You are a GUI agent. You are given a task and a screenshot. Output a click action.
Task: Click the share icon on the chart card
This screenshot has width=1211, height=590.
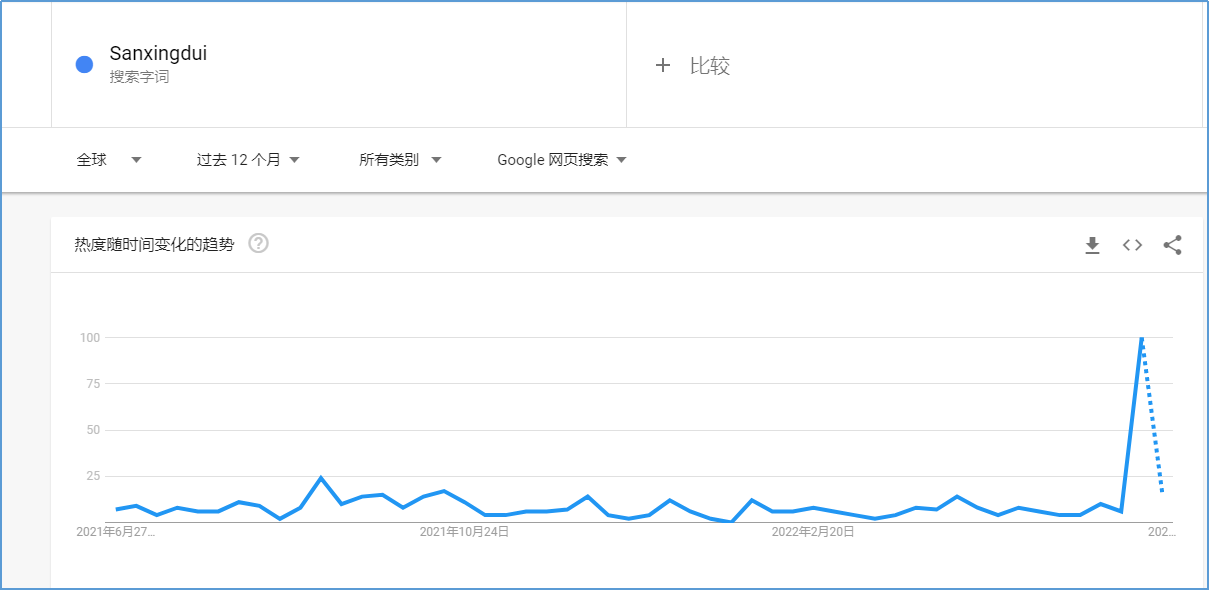point(1173,245)
